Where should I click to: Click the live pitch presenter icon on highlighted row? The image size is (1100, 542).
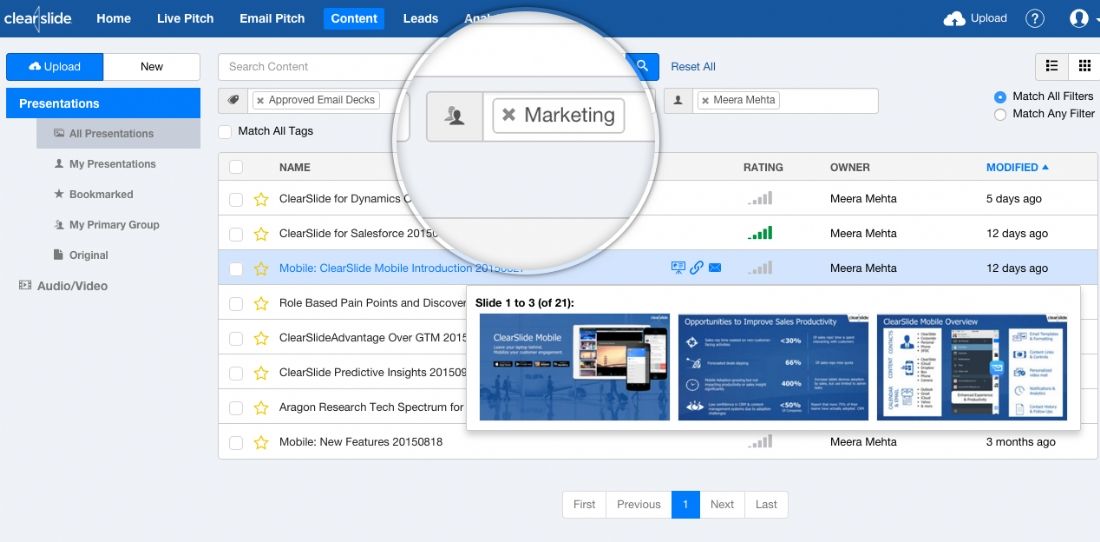coord(678,267)
